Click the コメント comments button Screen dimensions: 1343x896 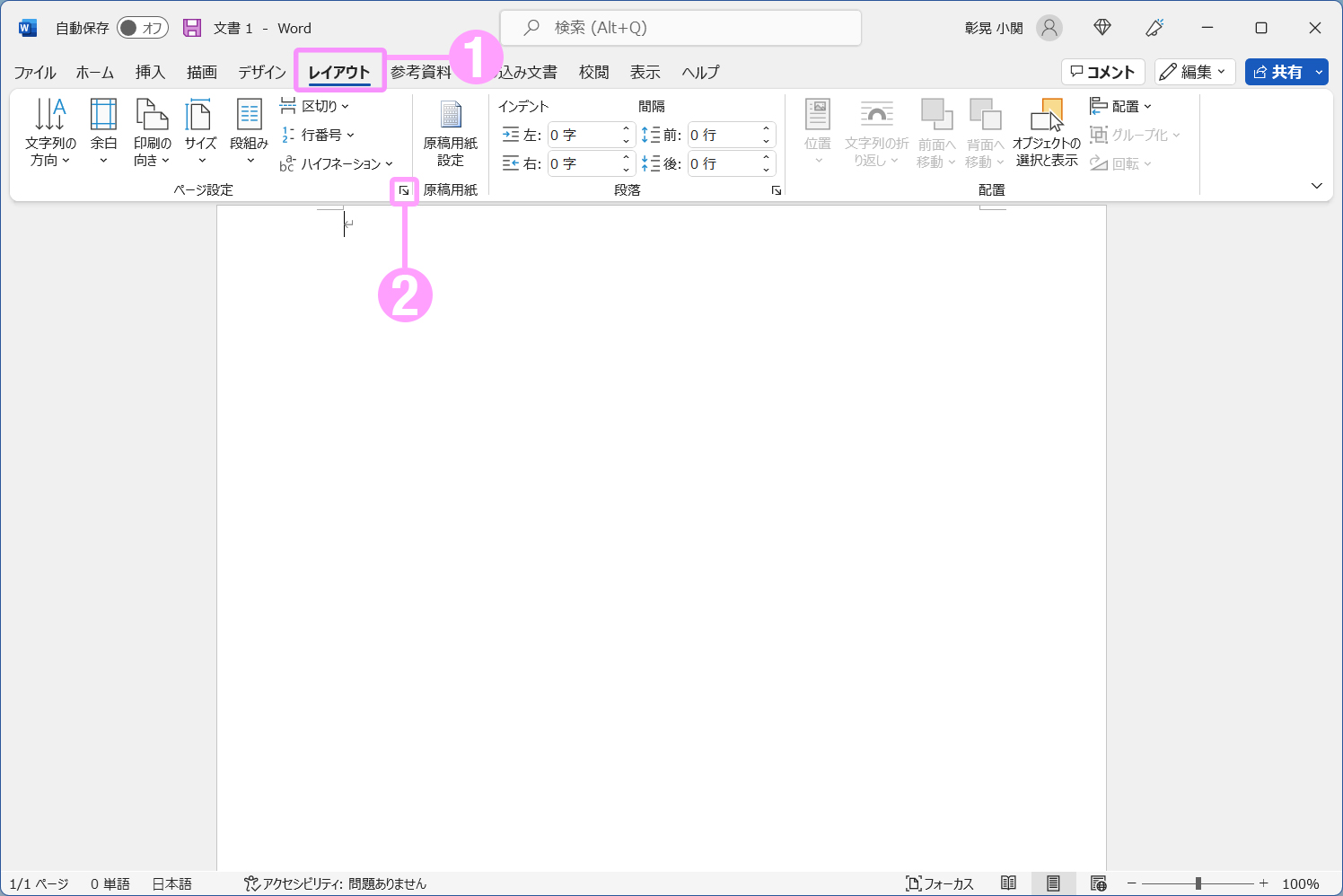click(1102, 72)
